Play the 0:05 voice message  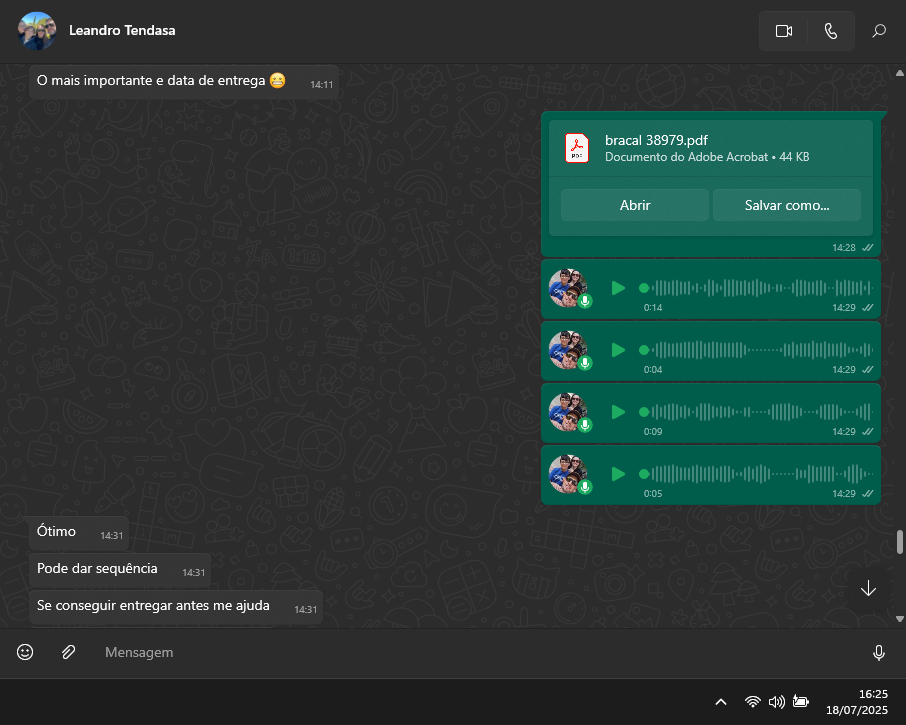[x=618, y=474]
